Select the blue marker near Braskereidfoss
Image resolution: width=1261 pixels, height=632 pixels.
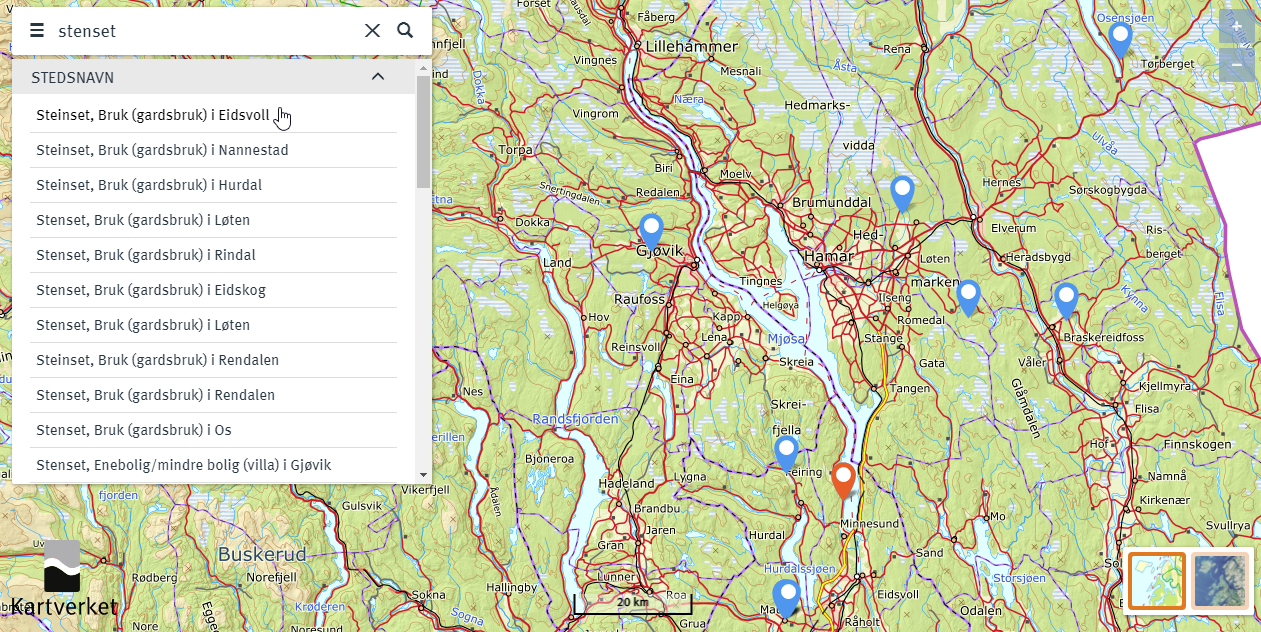tap(1066, 300)
